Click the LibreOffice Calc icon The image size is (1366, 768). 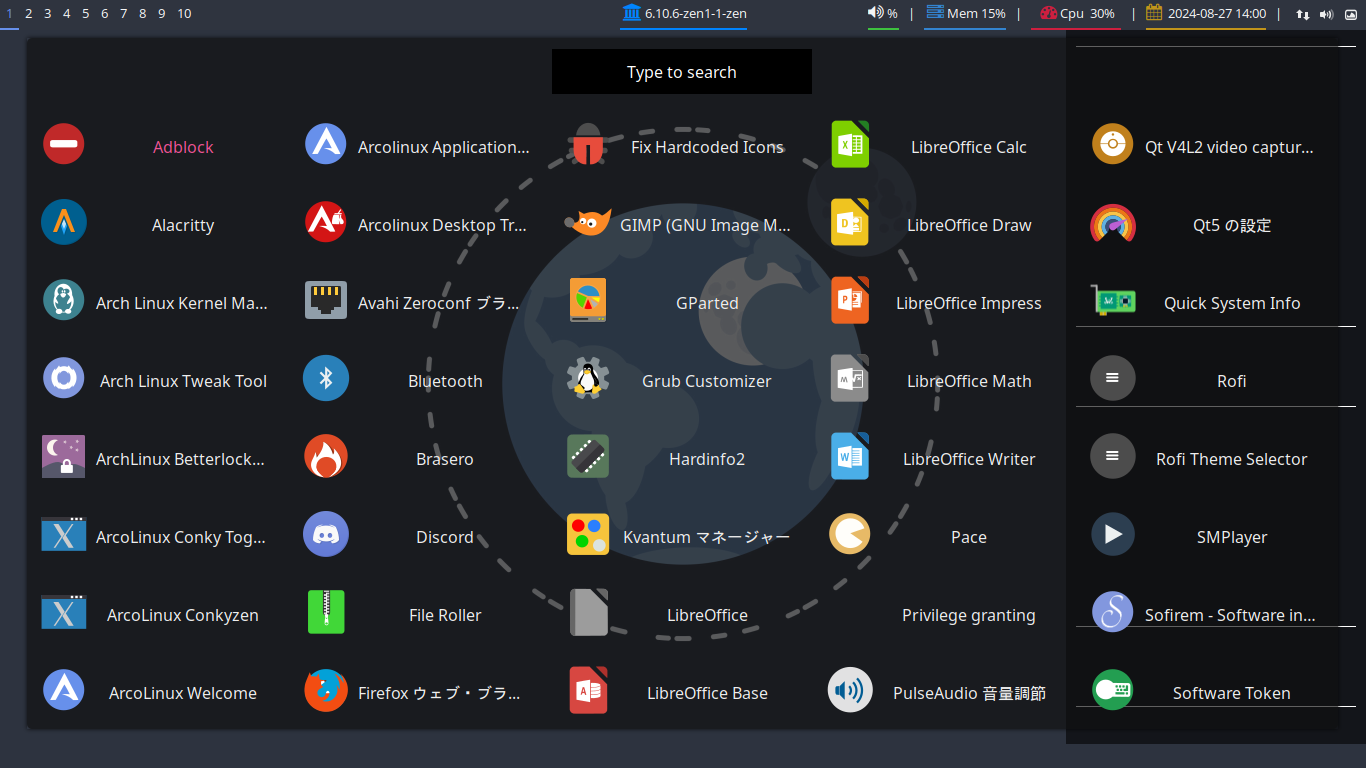pos(850,144)
